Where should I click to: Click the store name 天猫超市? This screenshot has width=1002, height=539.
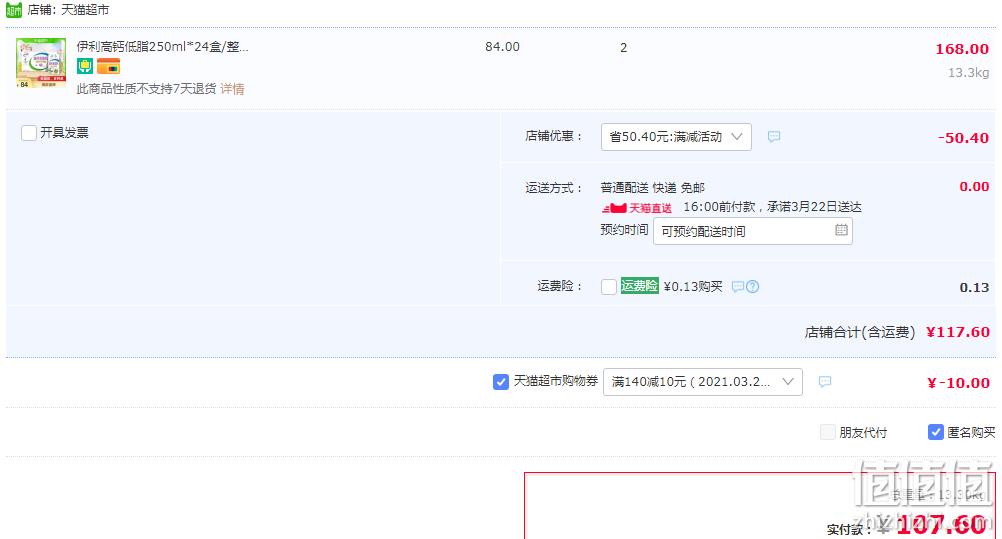85,10
